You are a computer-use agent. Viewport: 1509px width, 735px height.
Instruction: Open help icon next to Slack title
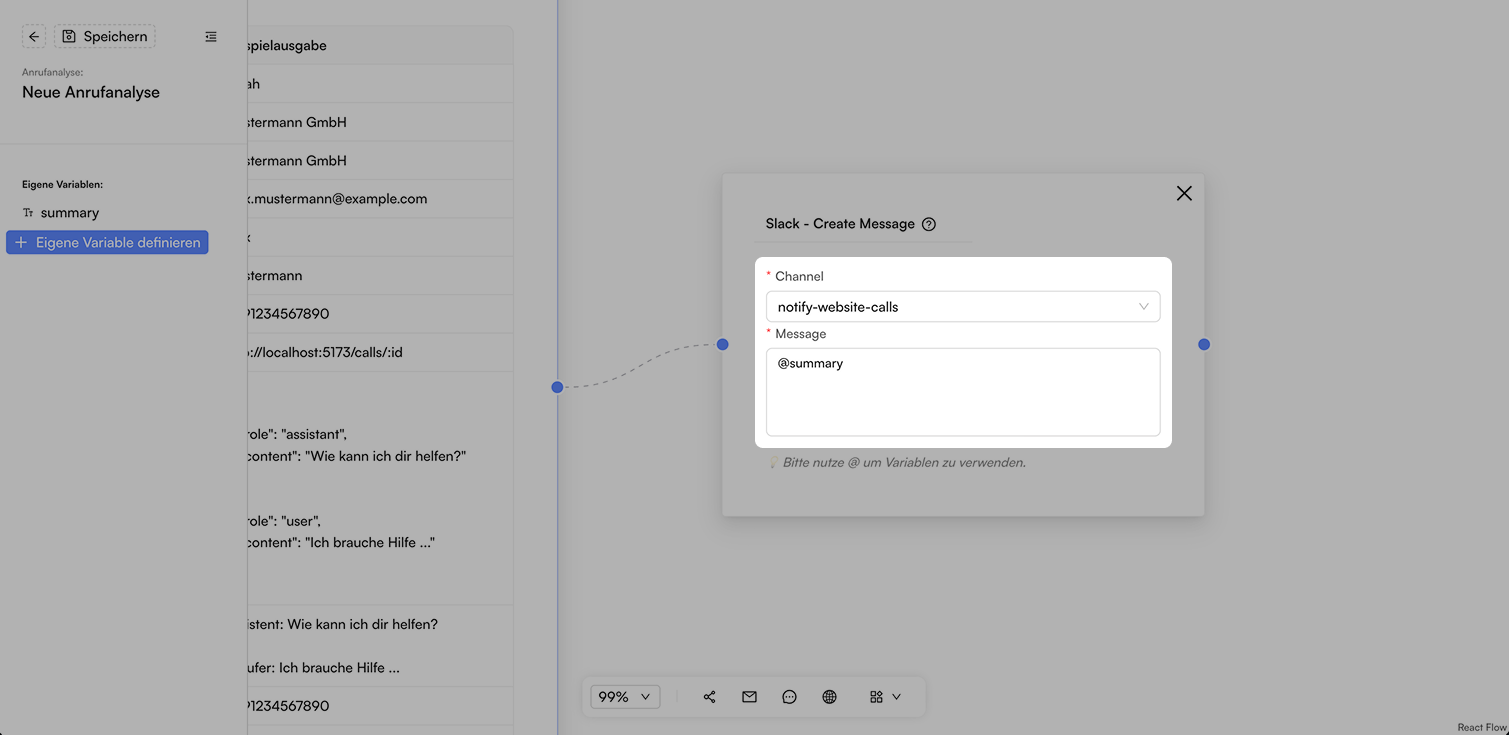929,224
